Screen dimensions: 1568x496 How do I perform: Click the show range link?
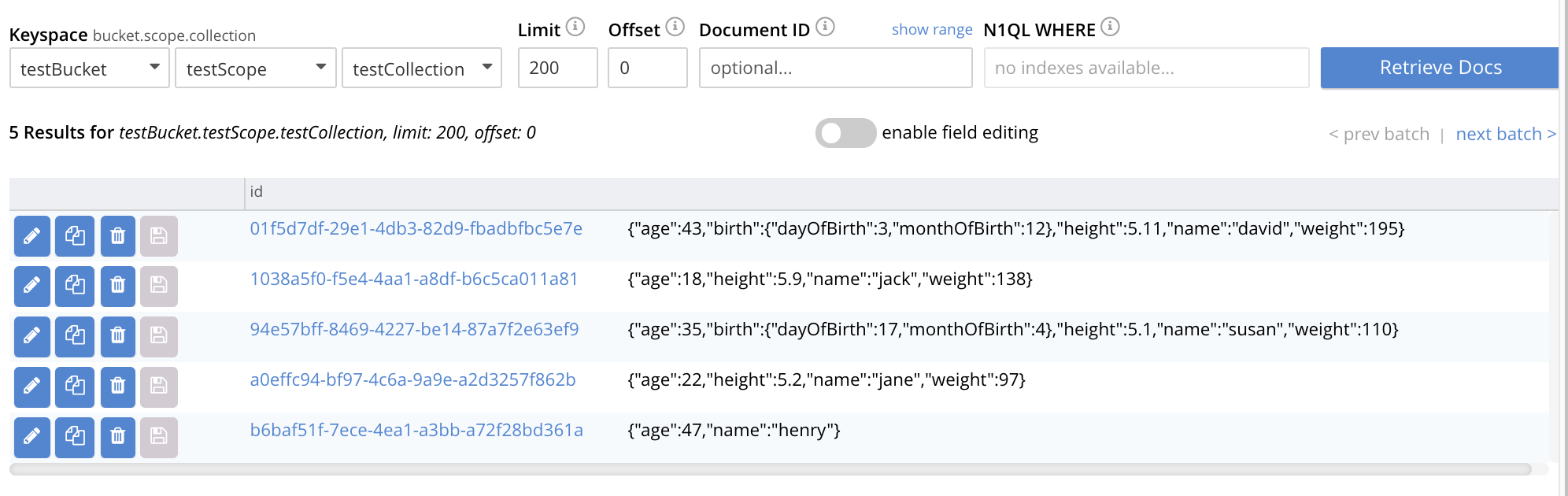coord(932,30)
